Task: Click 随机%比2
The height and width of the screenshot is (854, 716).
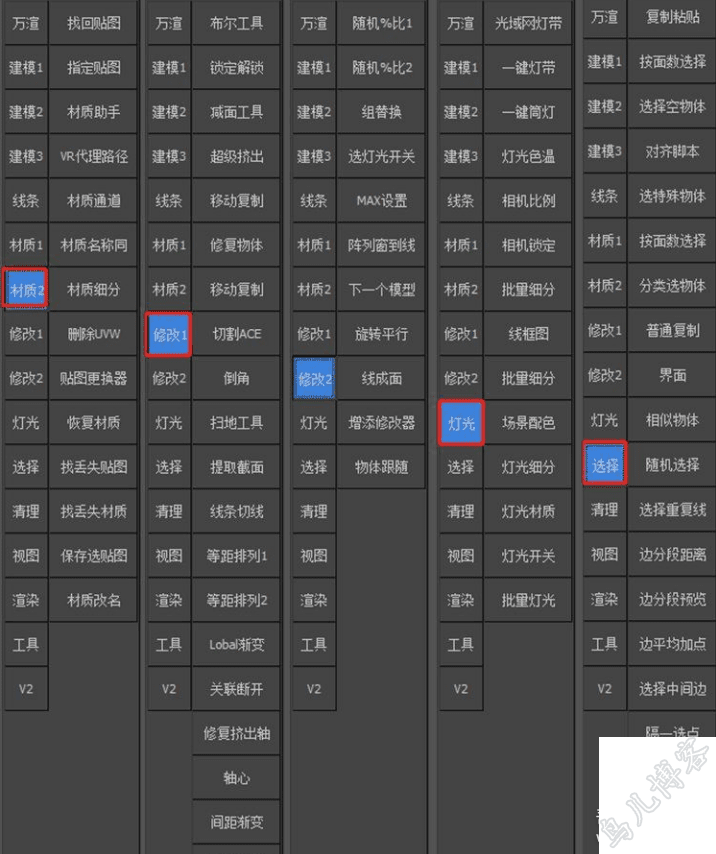Action: coord(381,68)
